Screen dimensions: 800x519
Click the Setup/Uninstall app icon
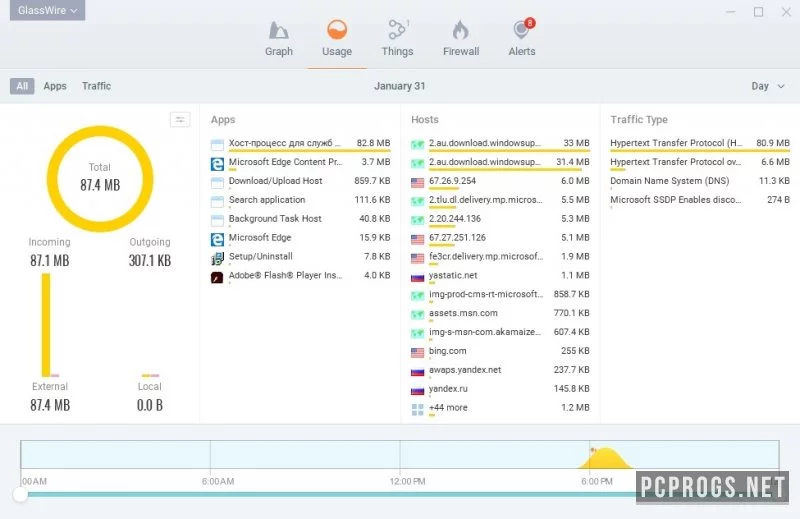coord(217,258)
